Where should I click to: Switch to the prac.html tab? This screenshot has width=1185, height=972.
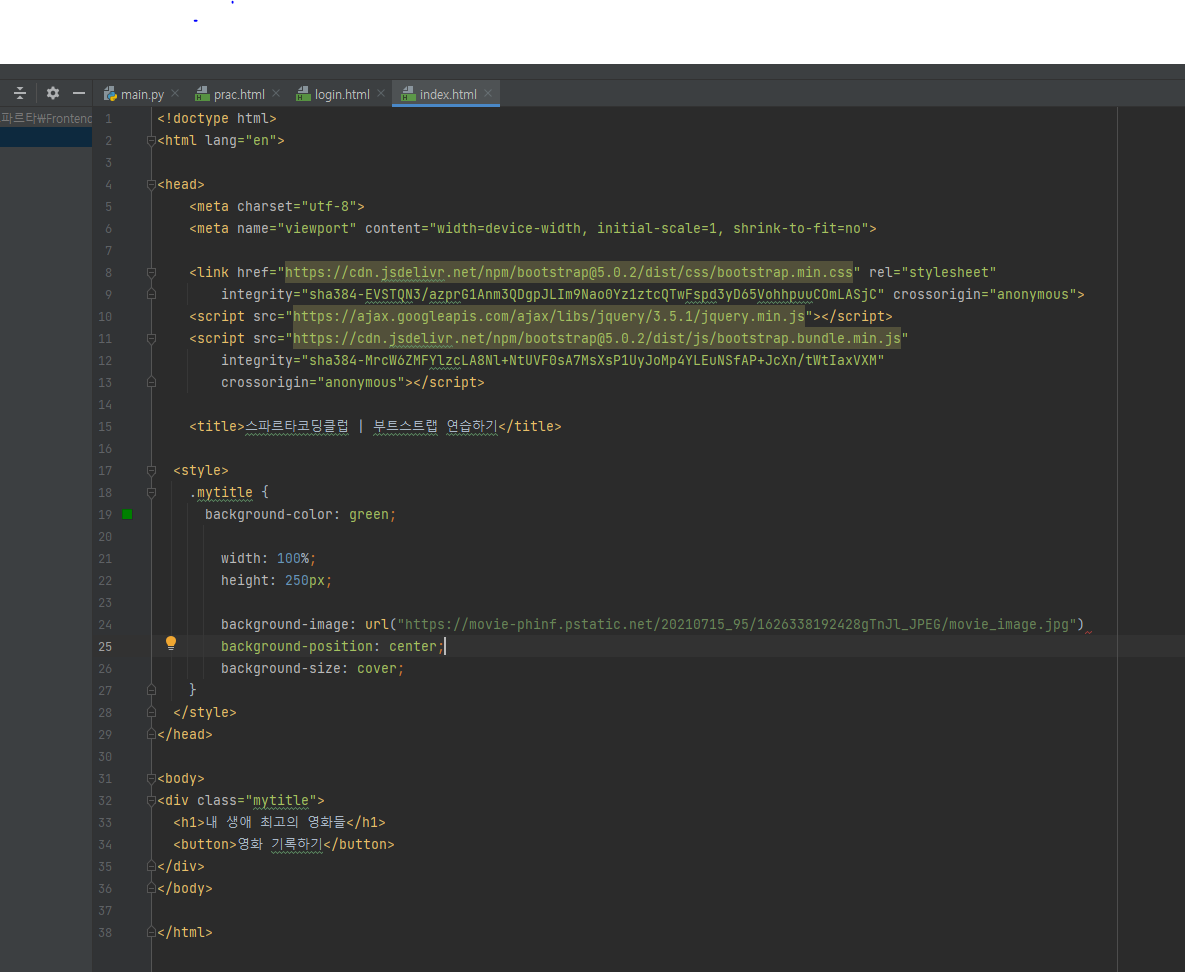239,94
